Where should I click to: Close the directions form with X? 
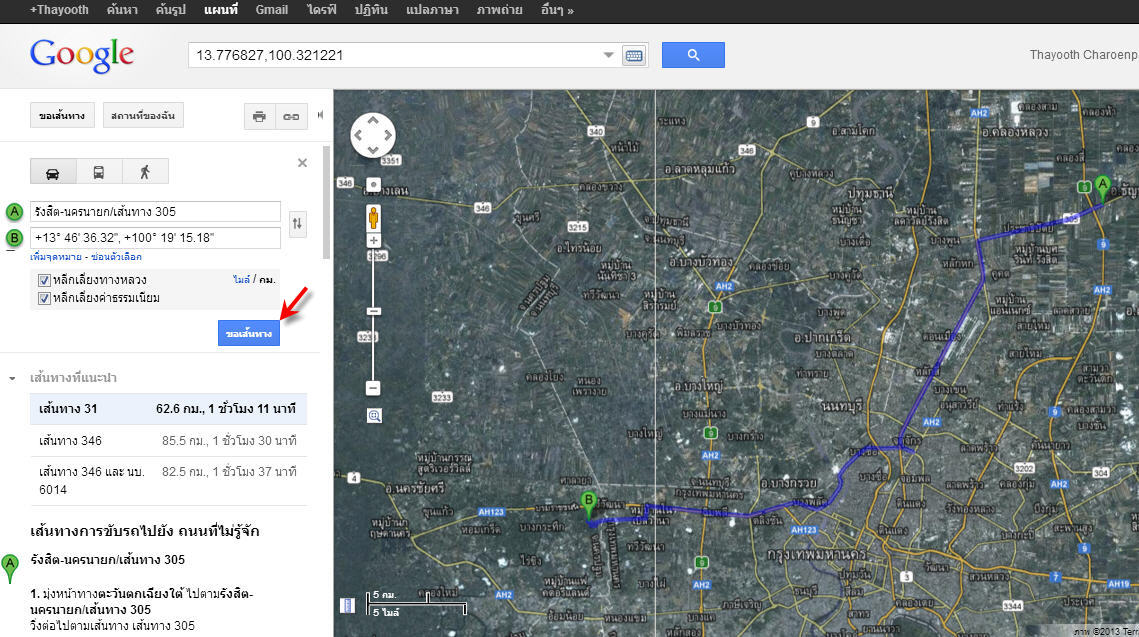coord(302,163)
